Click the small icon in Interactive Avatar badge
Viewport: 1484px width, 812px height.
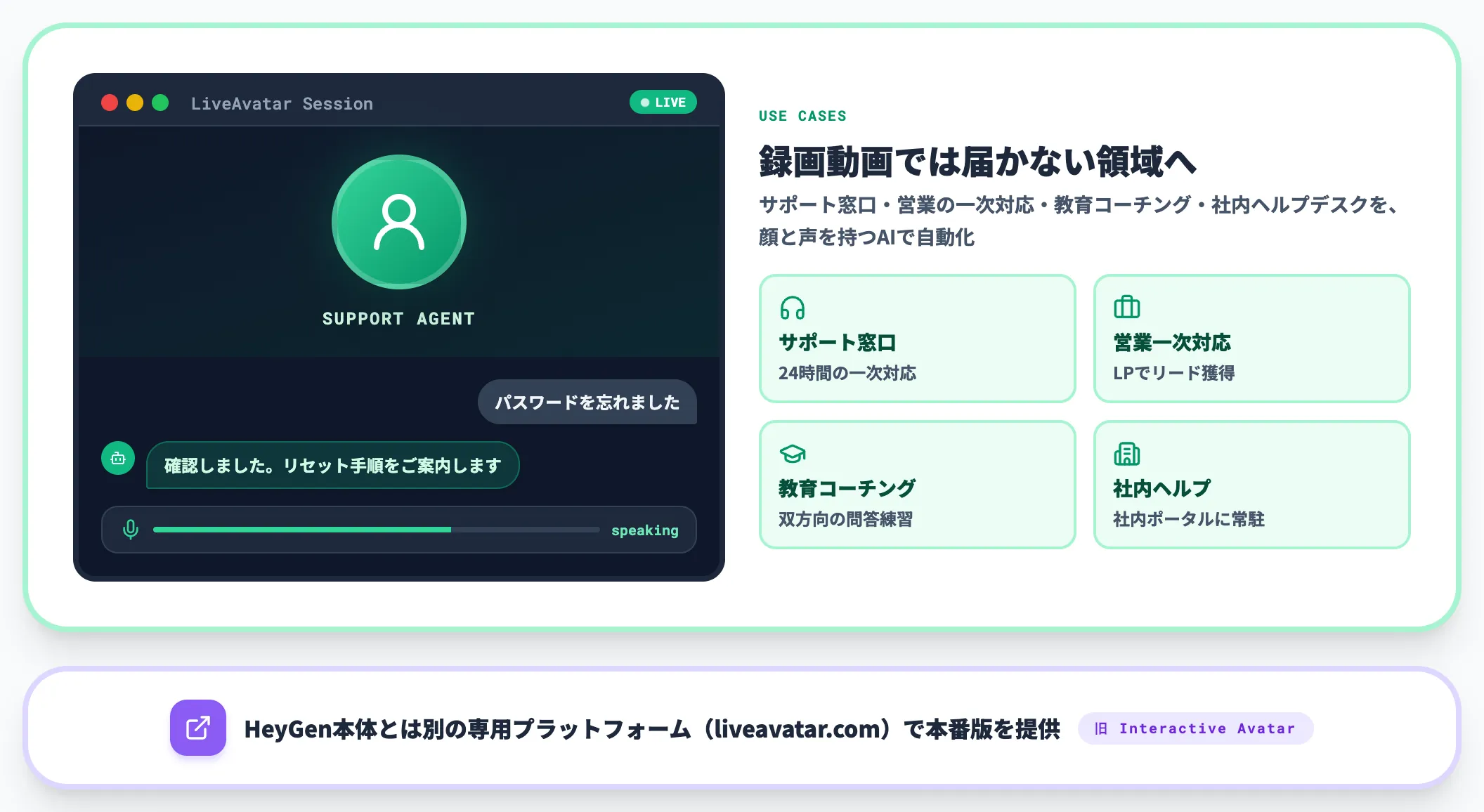[x=1101, y=728]
